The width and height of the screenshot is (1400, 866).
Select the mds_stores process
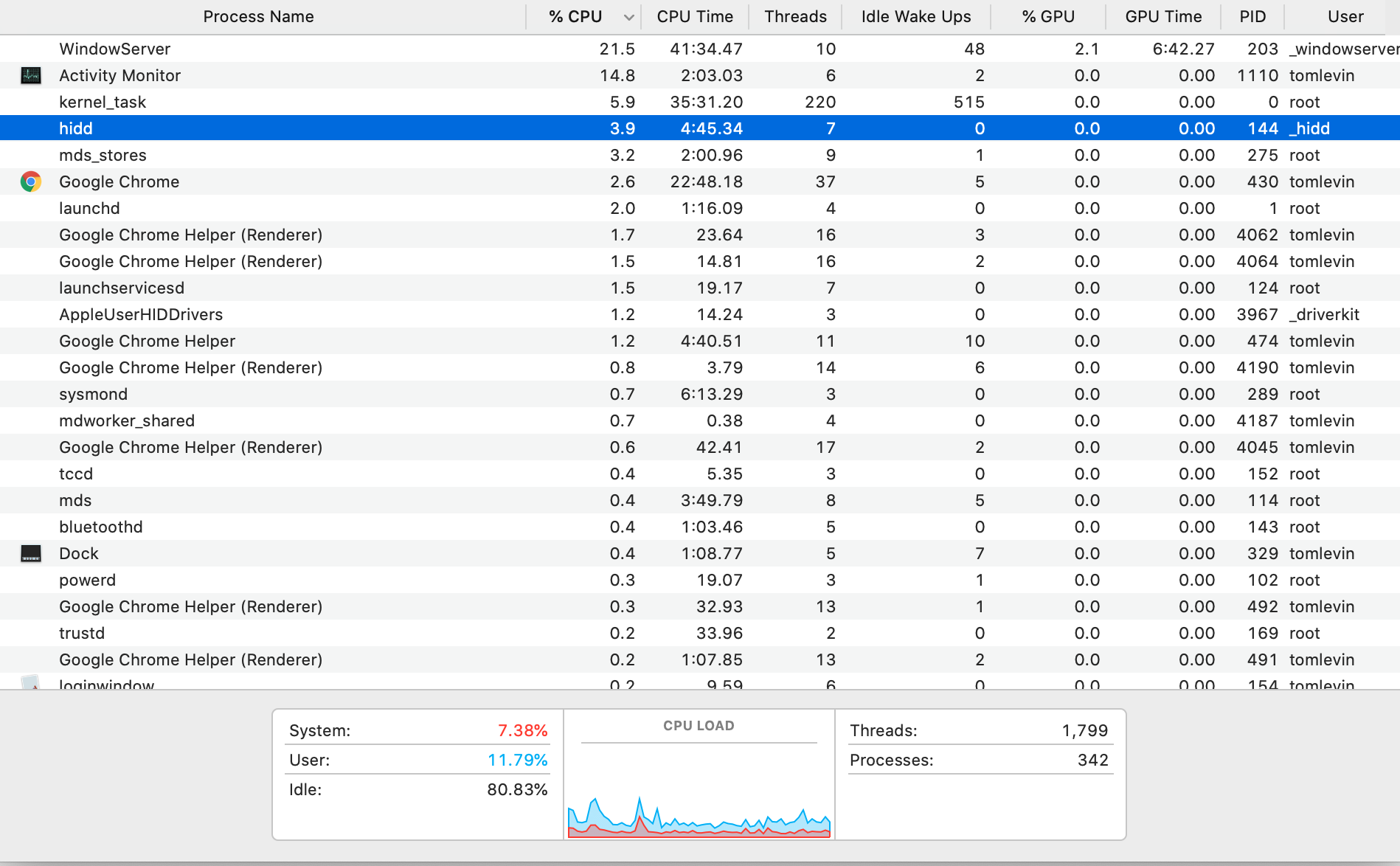point(103,155)
